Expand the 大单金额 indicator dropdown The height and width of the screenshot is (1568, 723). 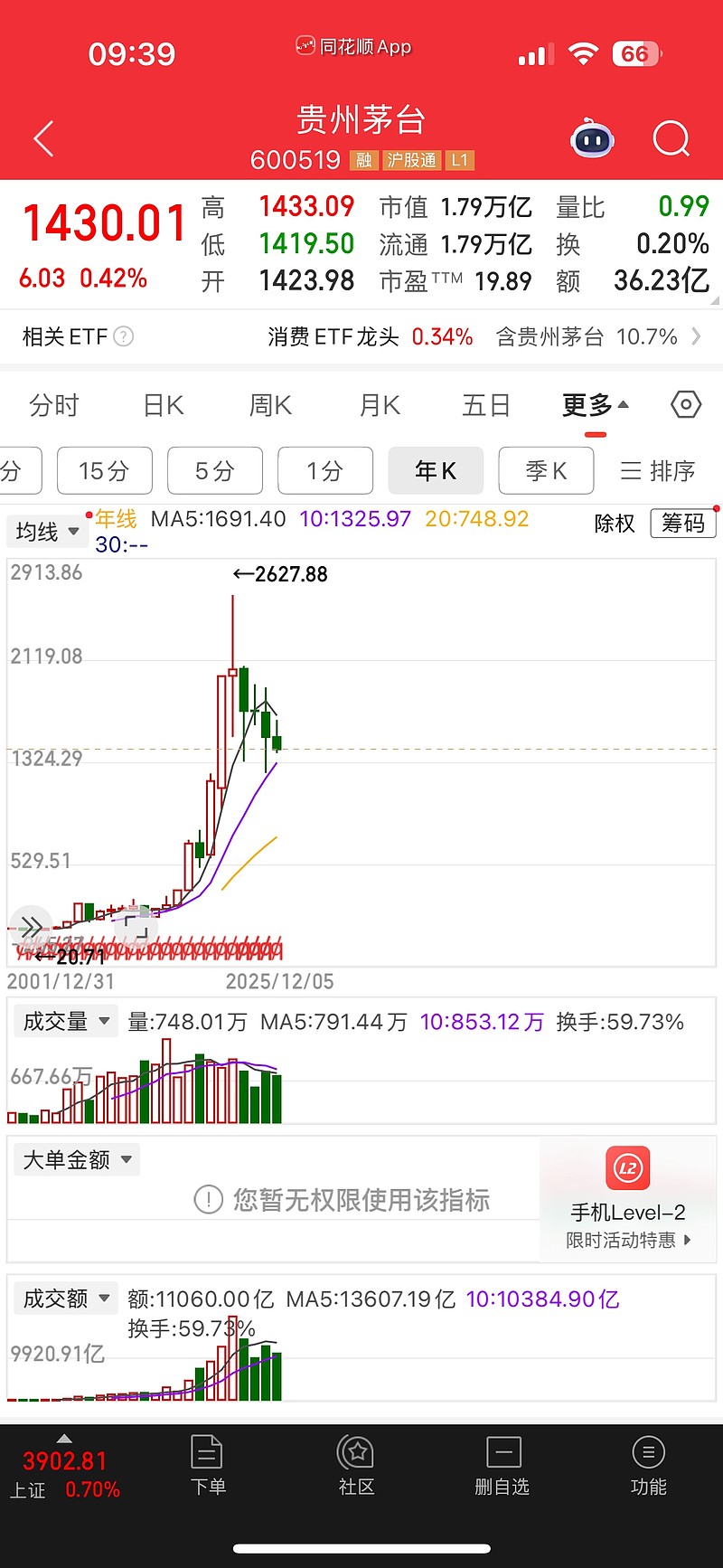click(77, 1160)
